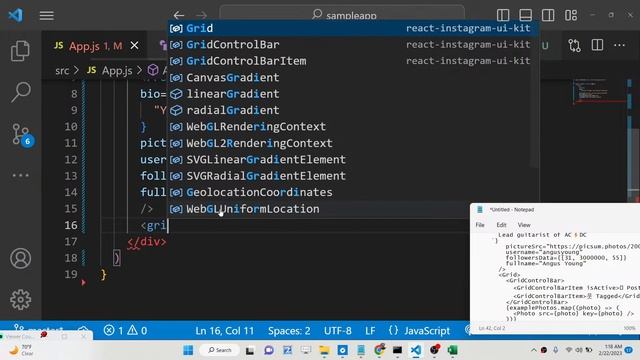Open the Search view in activity bar

point(20,92)
